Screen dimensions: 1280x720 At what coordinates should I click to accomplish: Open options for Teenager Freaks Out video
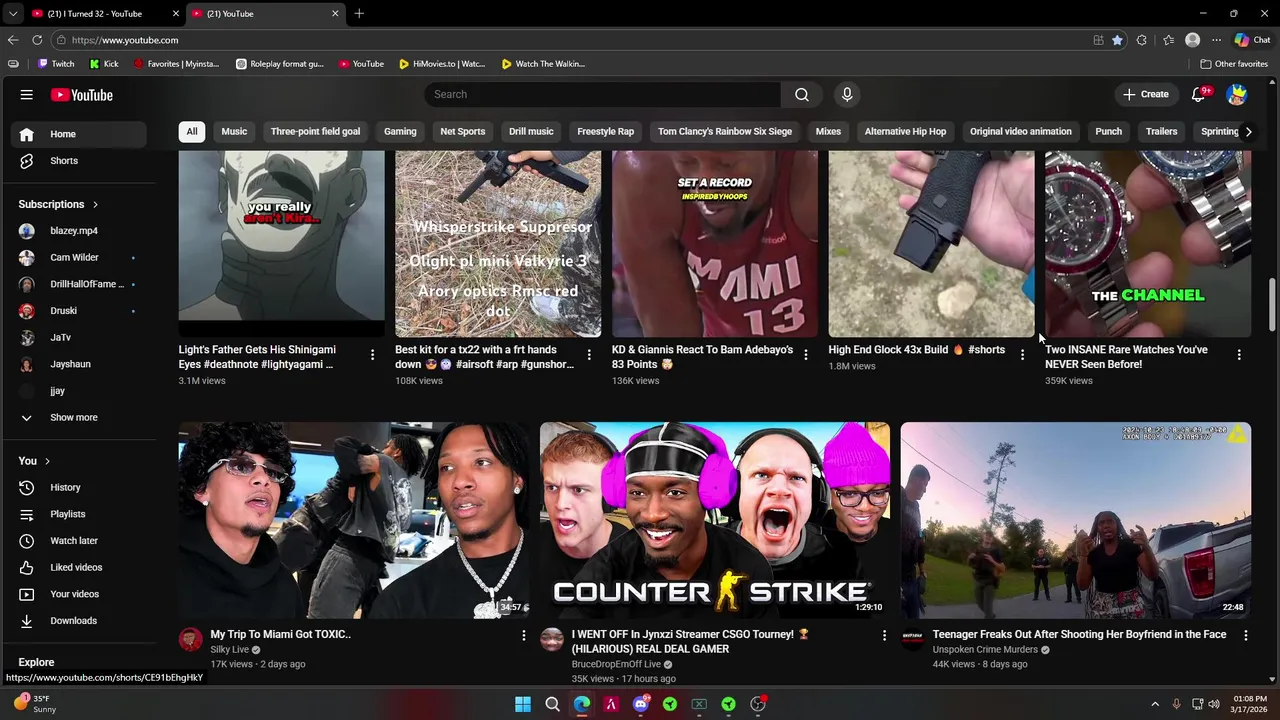point(1245,635)
